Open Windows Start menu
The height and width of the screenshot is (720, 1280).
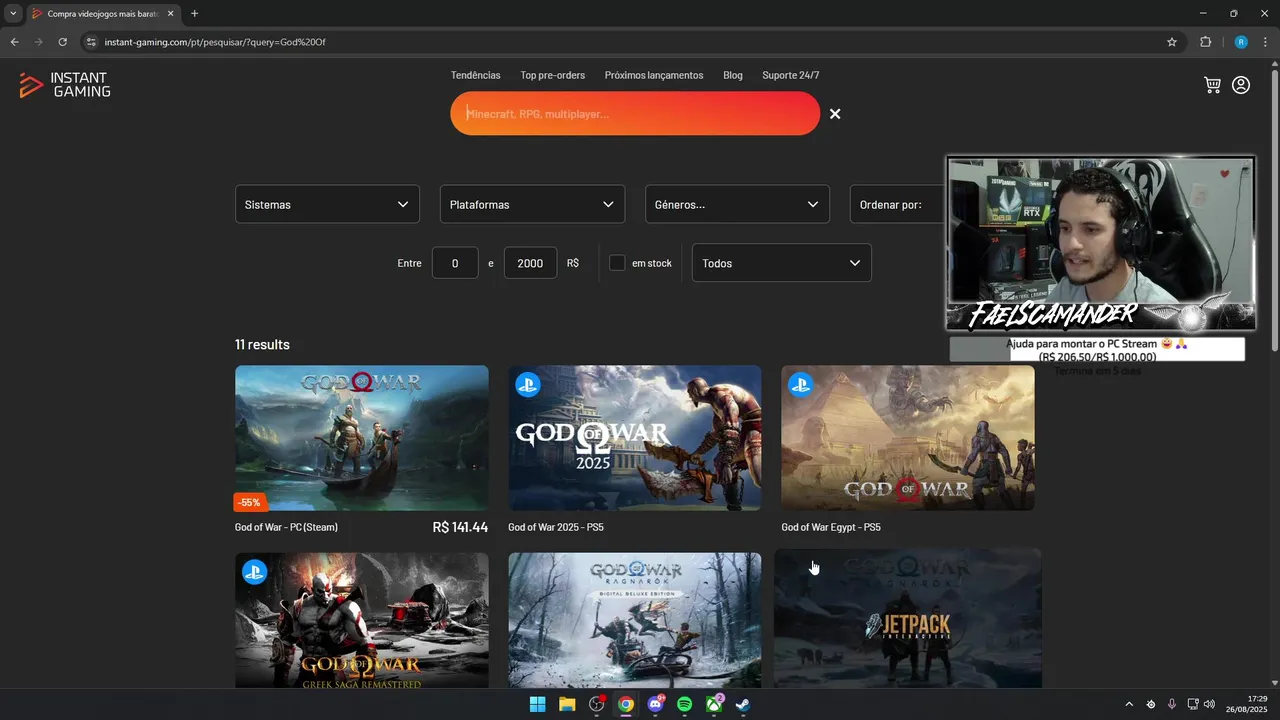click(537, 704)
